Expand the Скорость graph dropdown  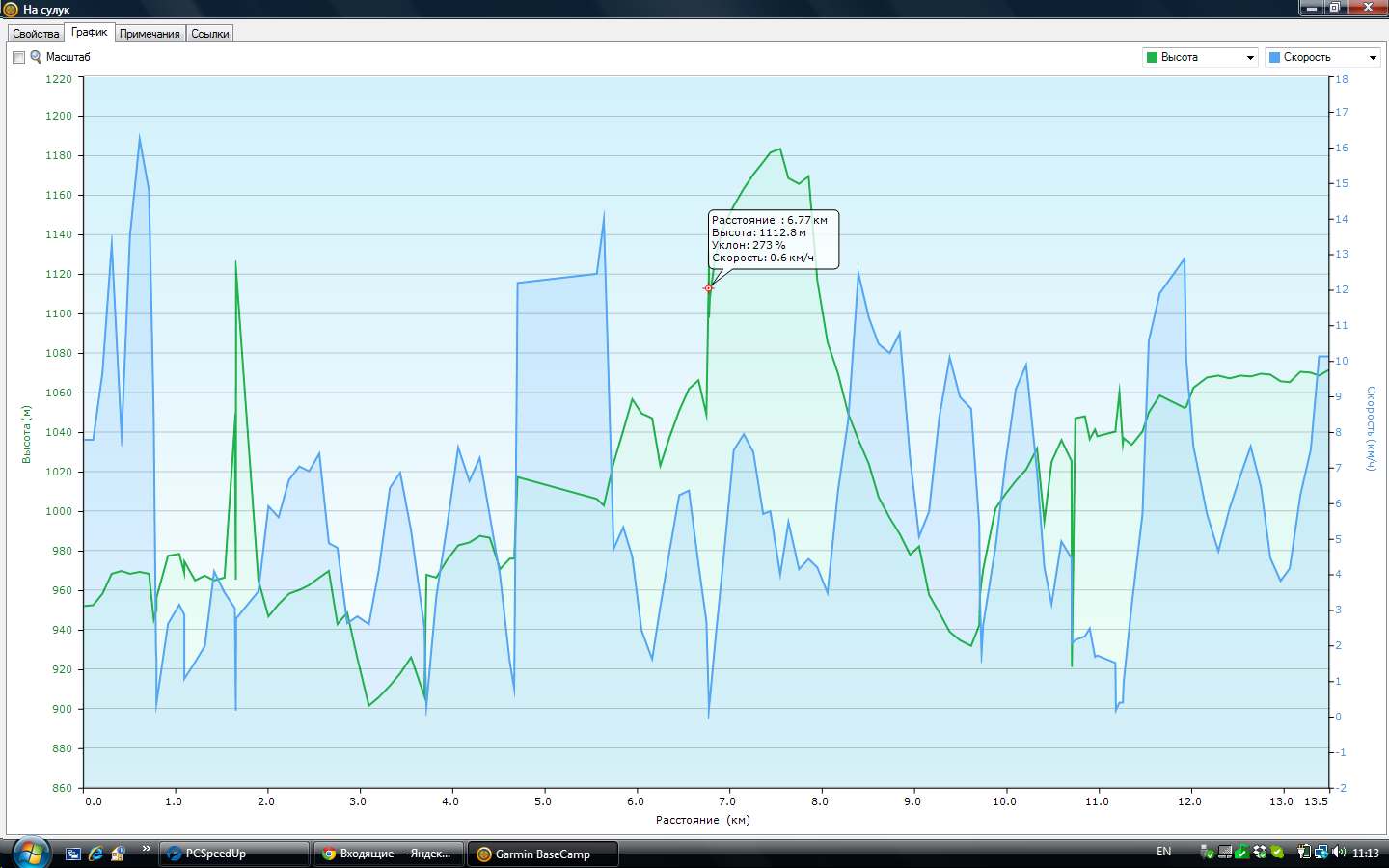click(x=1373, y=58)
